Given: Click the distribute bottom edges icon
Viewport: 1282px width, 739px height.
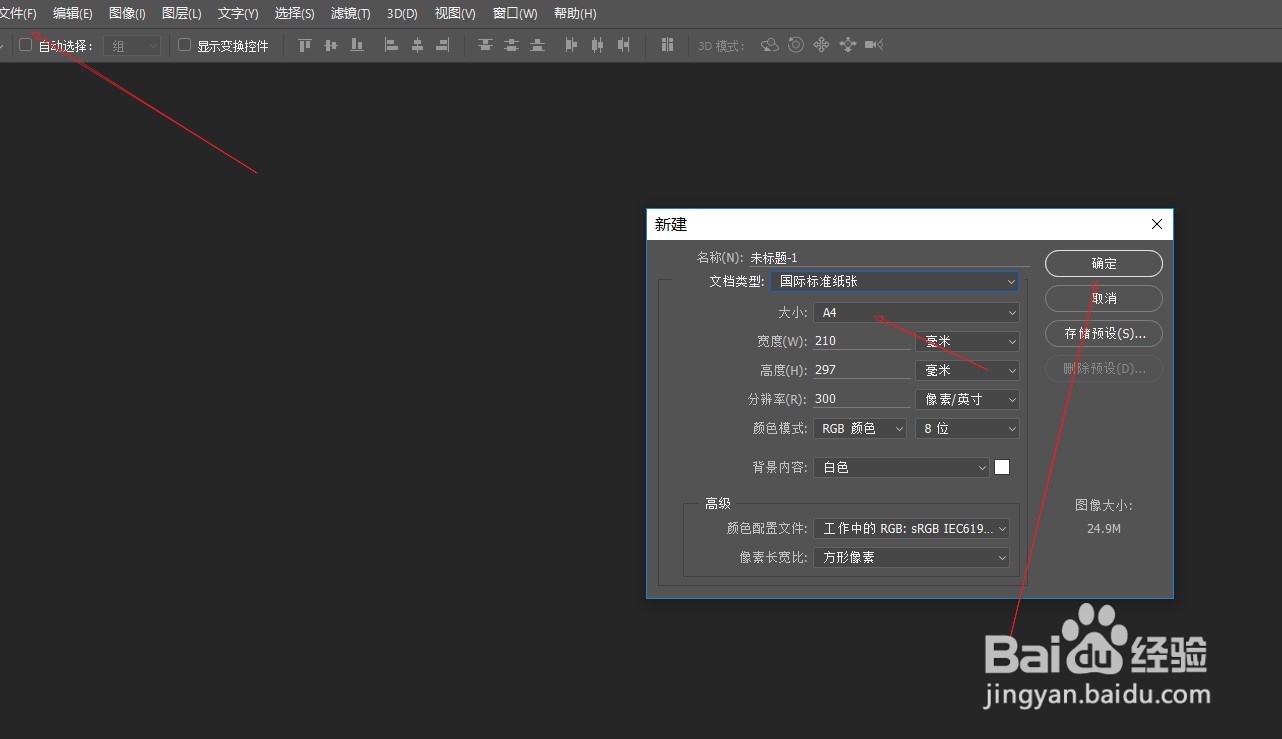Looking at the screenshot, I should tap(537, 45).
